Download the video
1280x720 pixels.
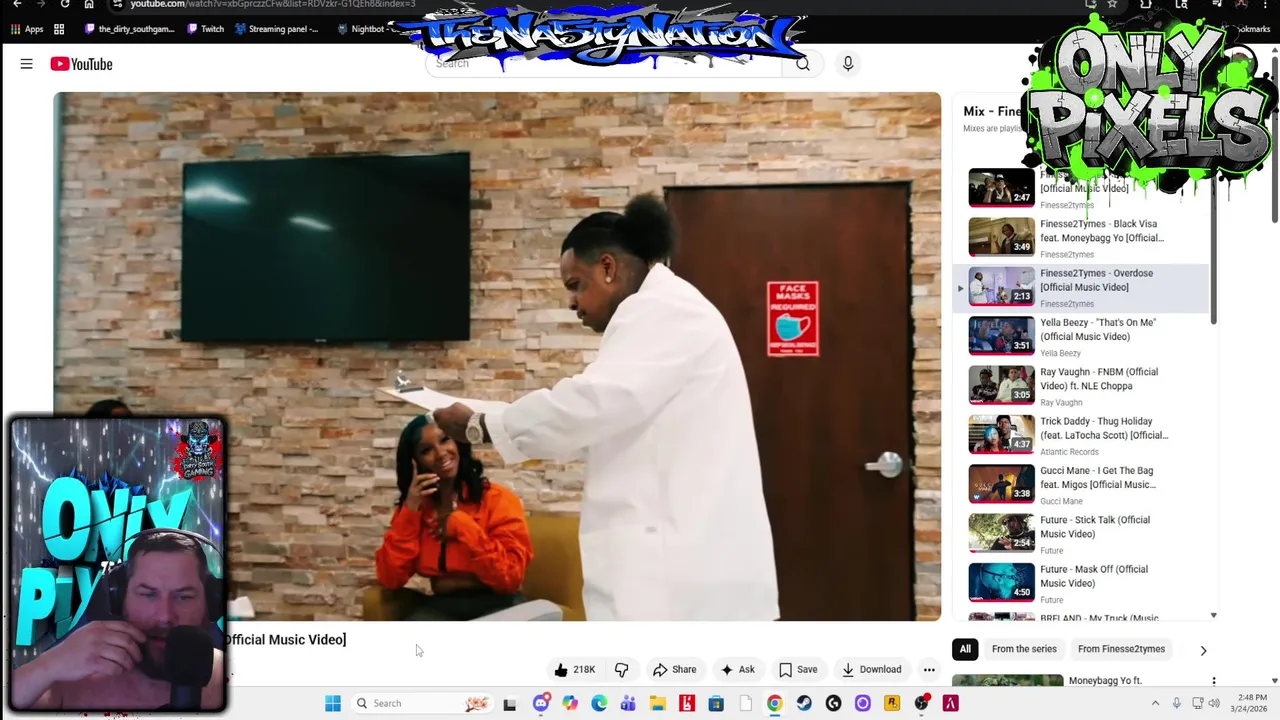click(871, 669)
